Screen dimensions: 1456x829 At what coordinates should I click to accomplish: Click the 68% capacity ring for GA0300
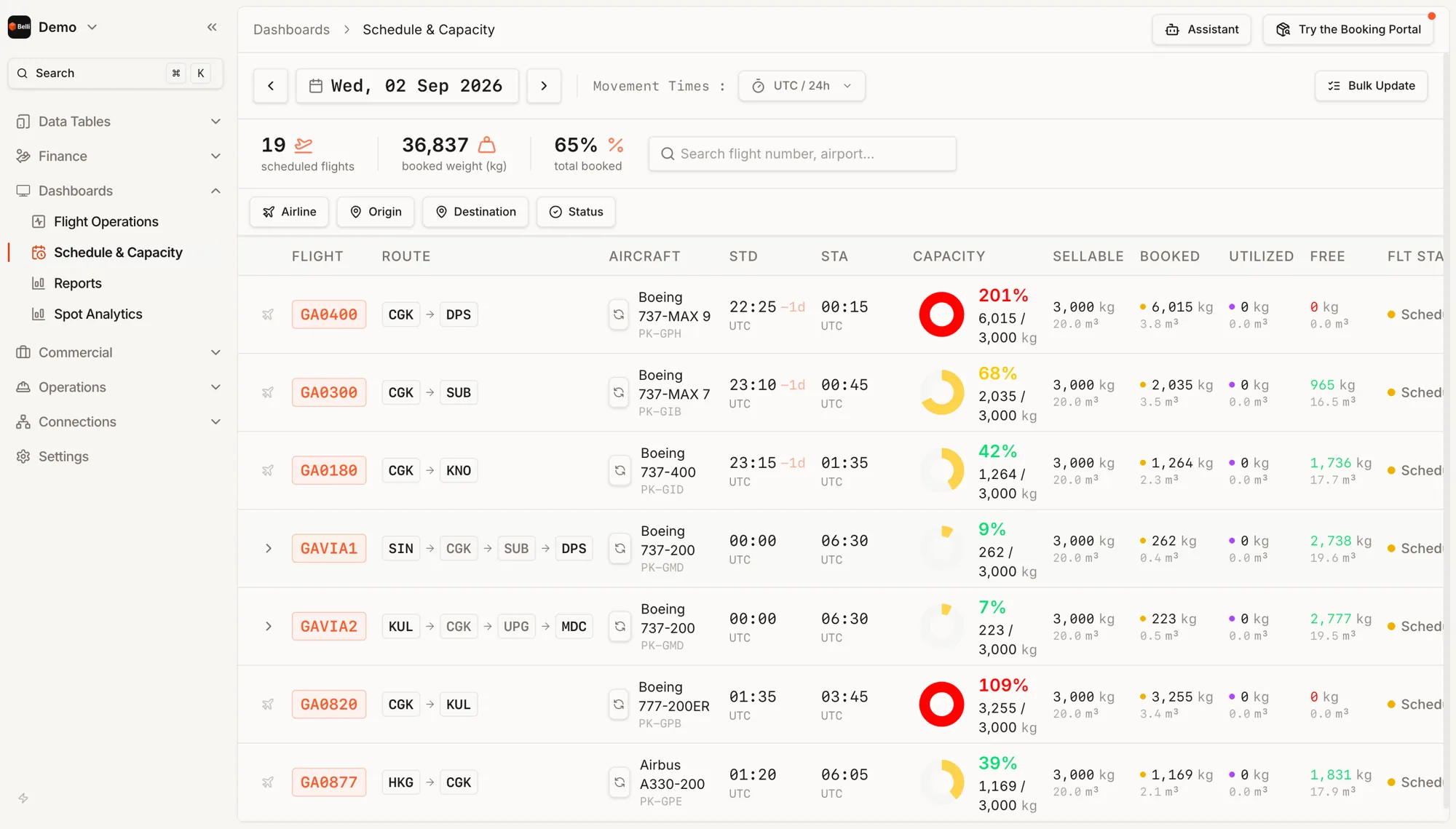941,392
